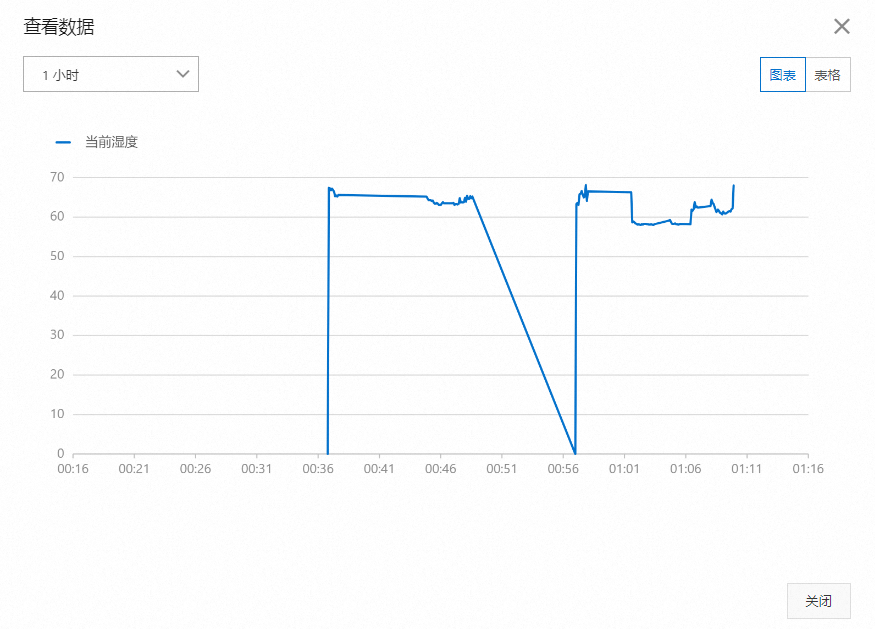Switch to the 图表 chart view
The width and height of the screenshot is (875, 629).
tap(783, 75)
